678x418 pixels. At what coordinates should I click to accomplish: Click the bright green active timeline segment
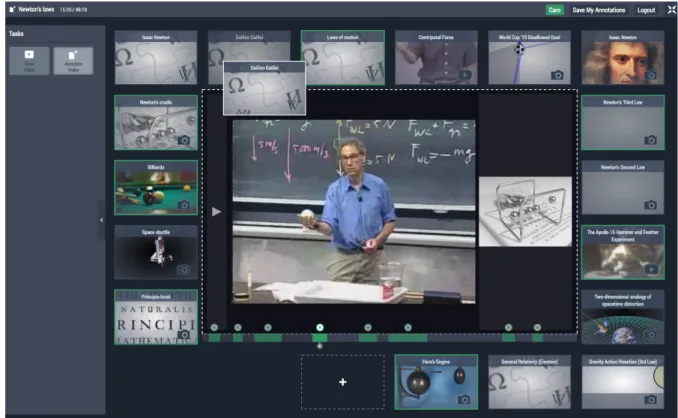point(320,338)
